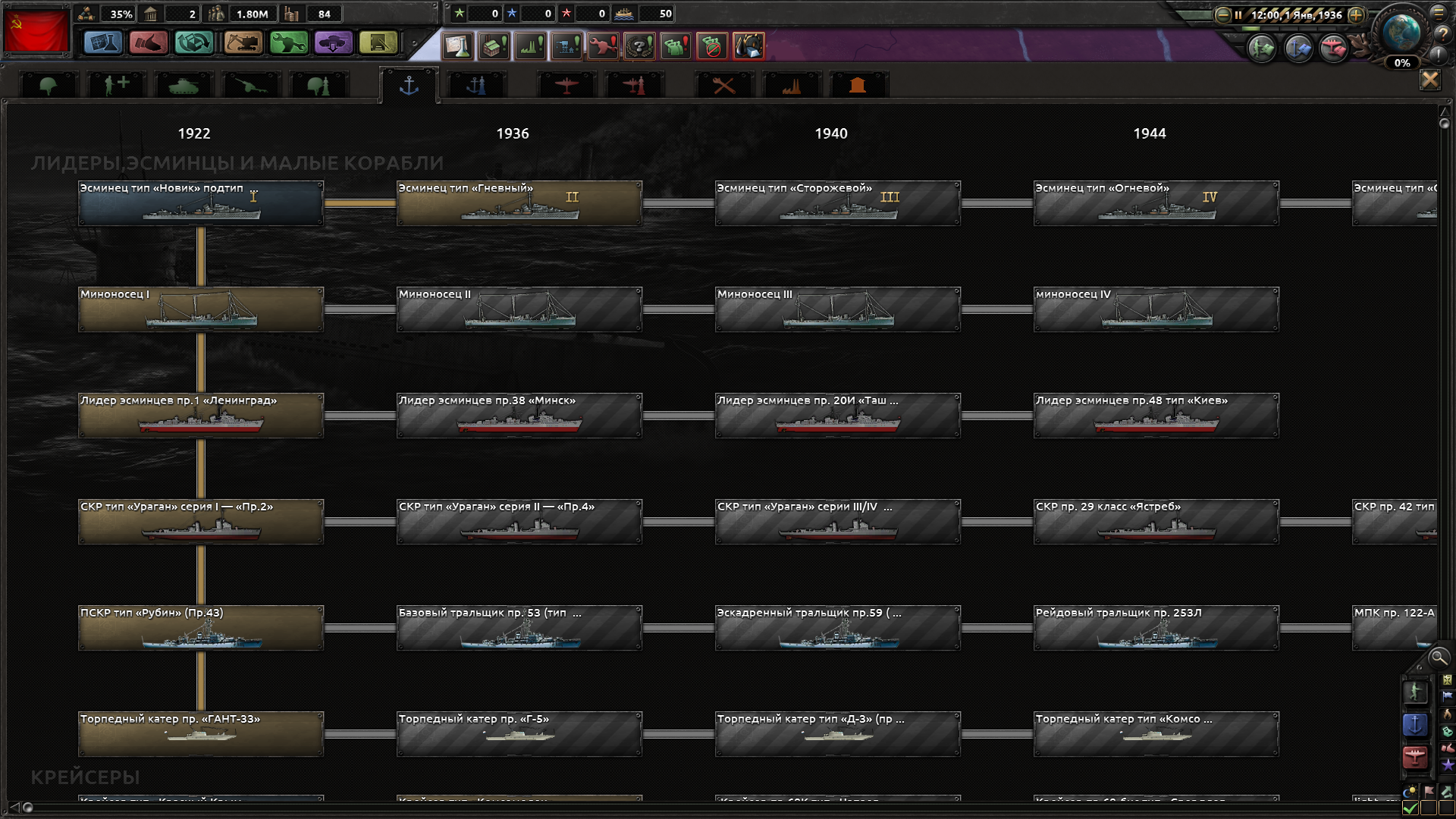Select the Торпедный катер «ГАНТ-33» technology
This screenshot has height=819, width=1456.
201,734
